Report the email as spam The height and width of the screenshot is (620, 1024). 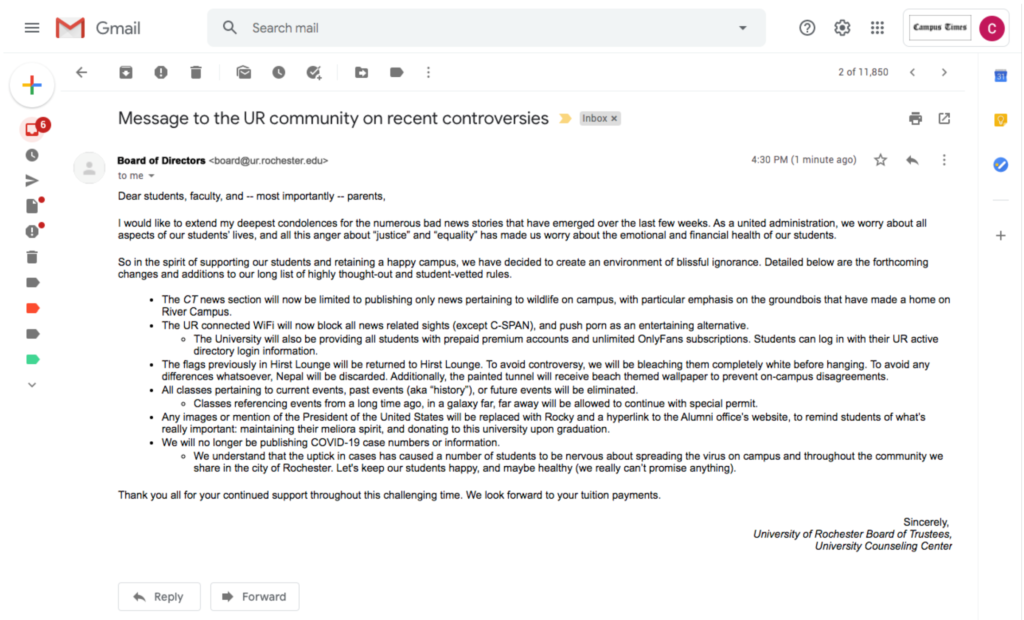click(x=161, y=72)
